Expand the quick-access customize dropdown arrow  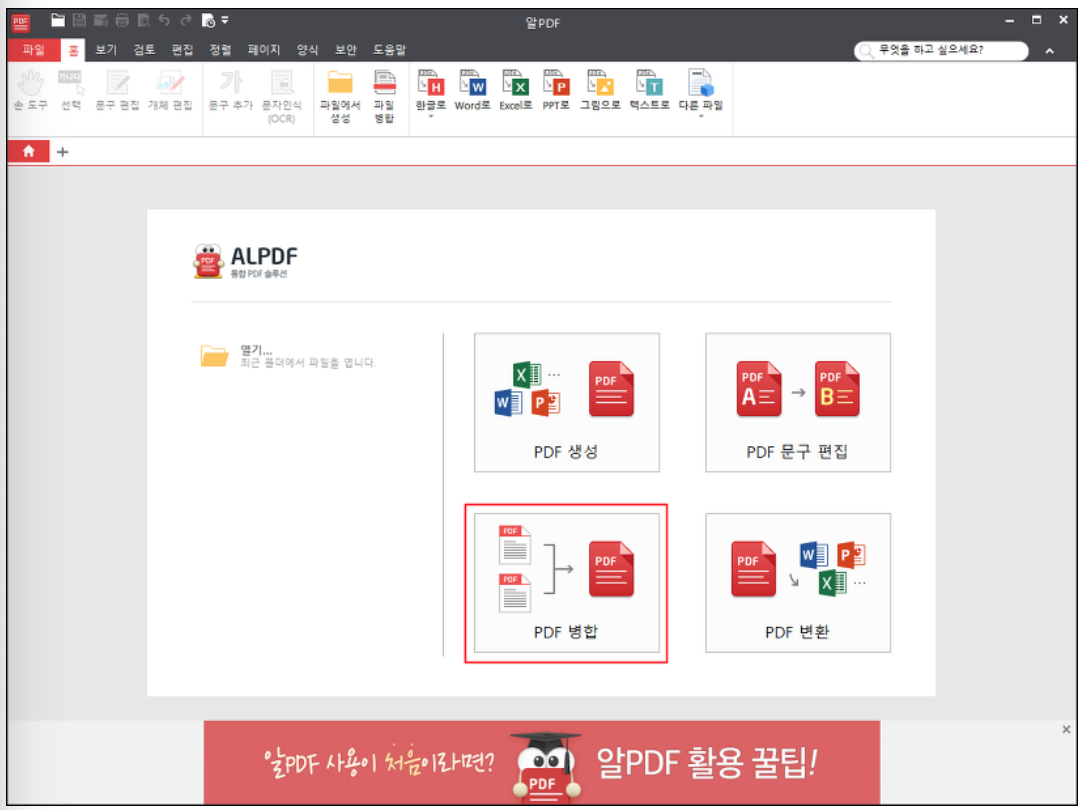tap(225, 21)
